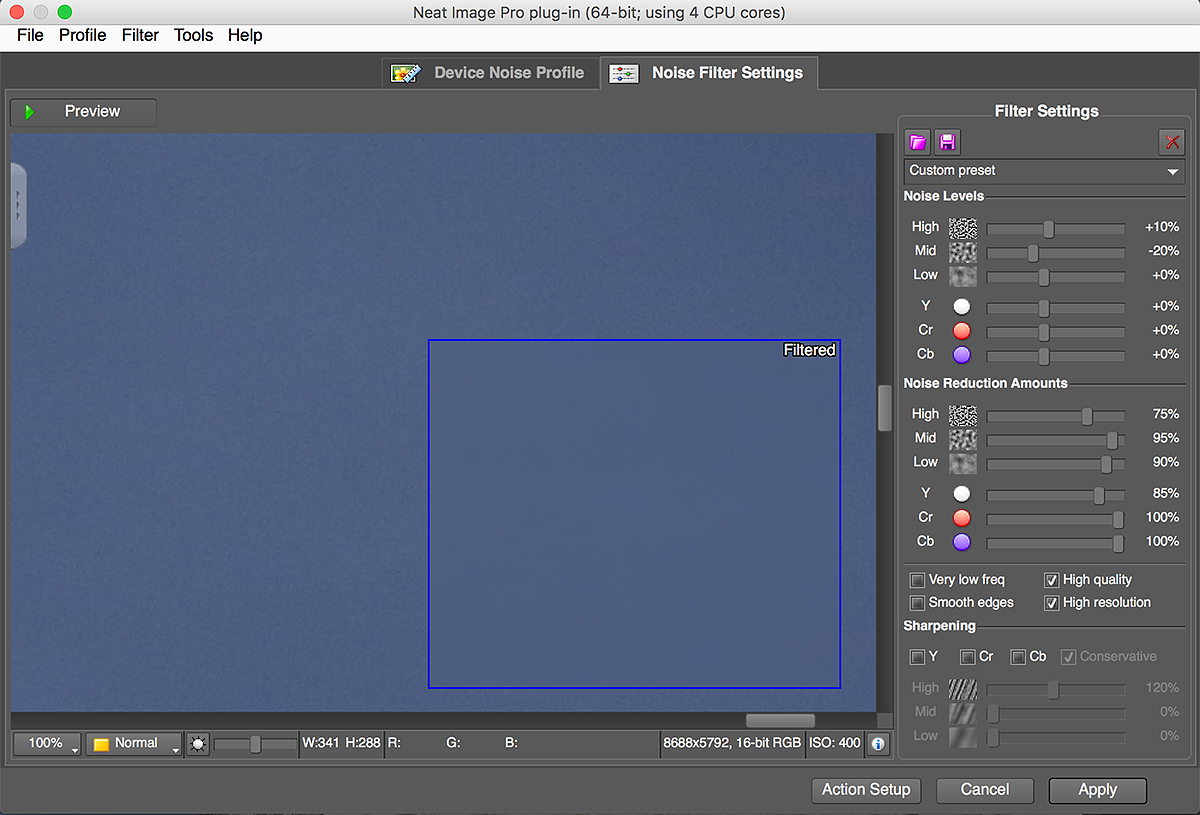Click the horizontal scrollbar thumb of preview
This screenshot has width=1200, height=815.
point(780,720)
